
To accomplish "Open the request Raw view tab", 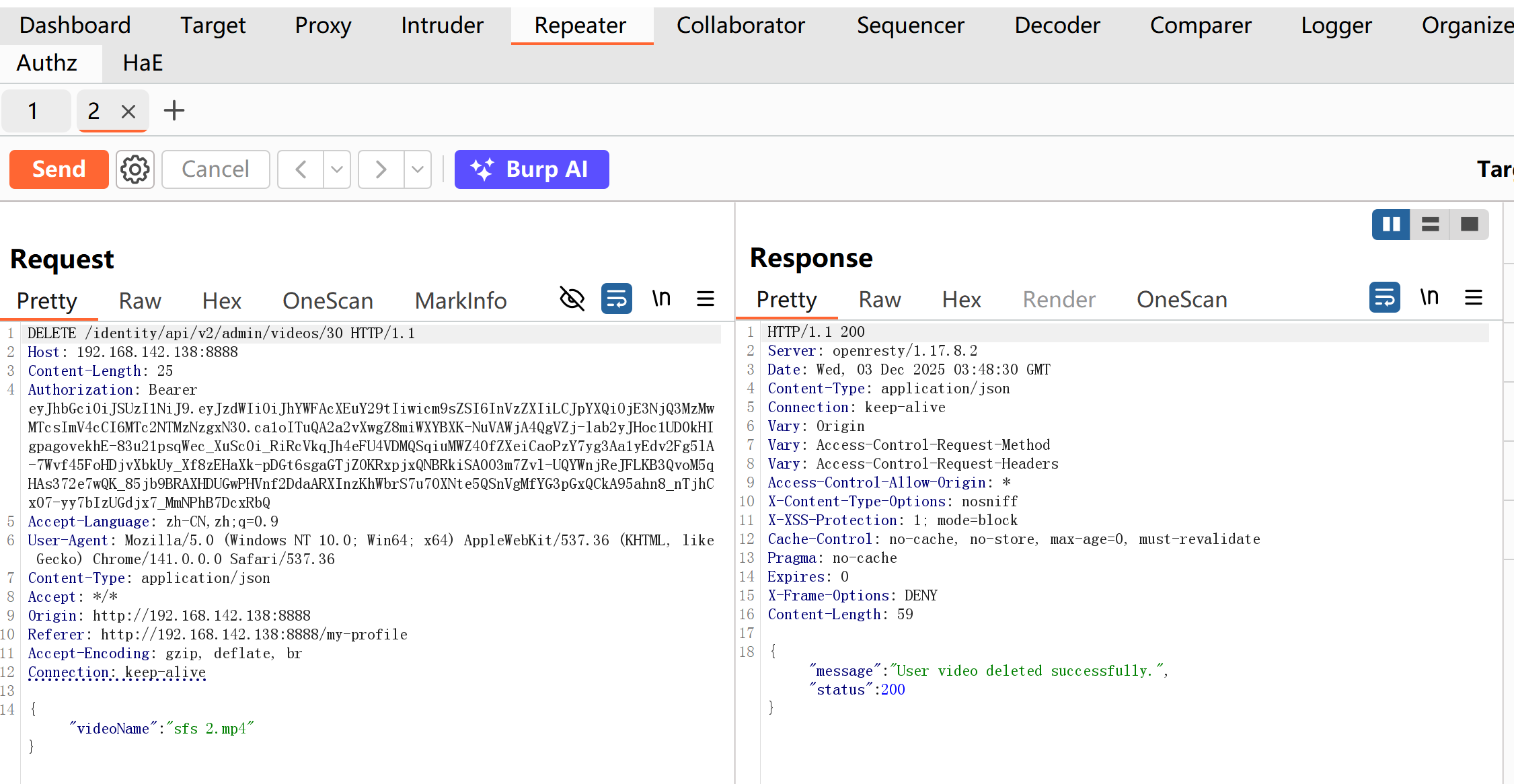I will tap(140, 301).
